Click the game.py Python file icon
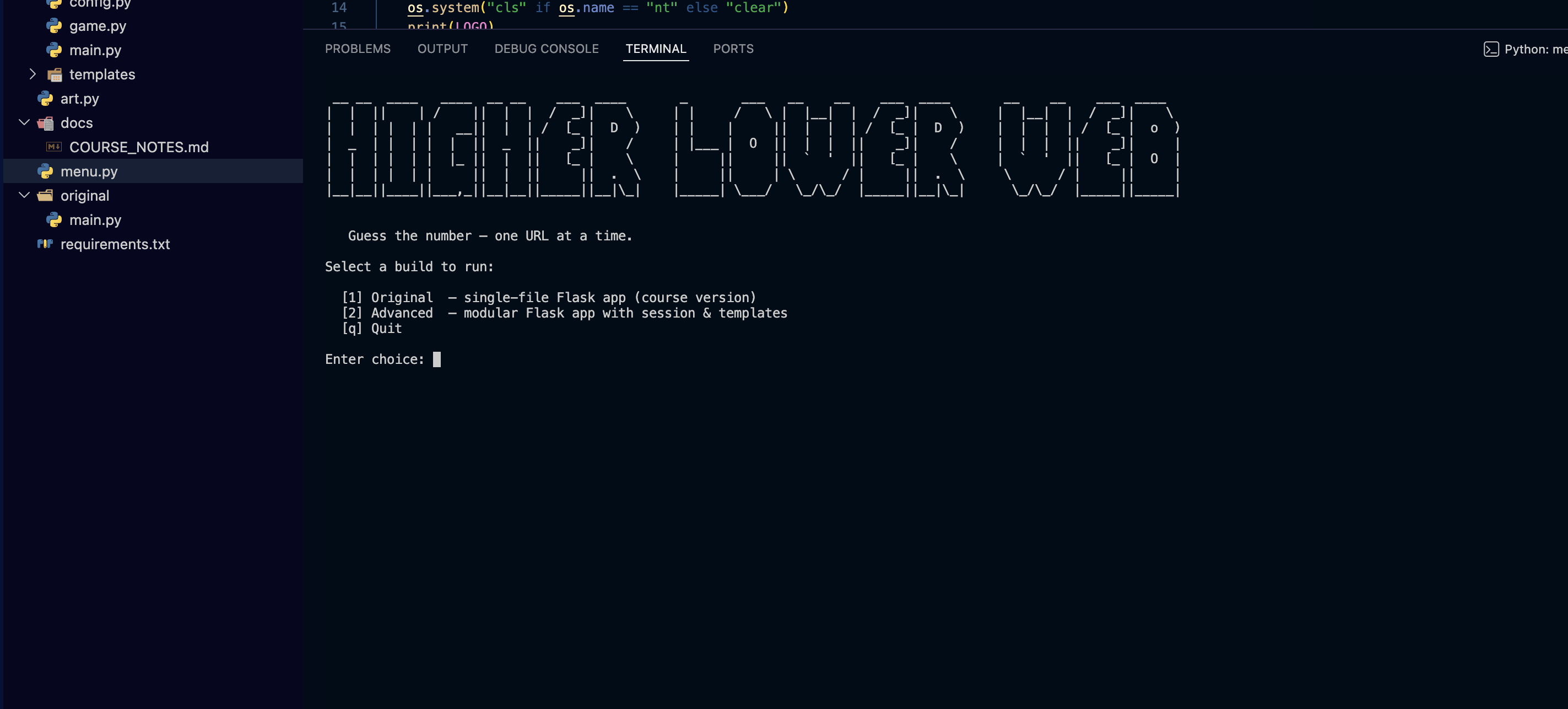 click(54, 25)
